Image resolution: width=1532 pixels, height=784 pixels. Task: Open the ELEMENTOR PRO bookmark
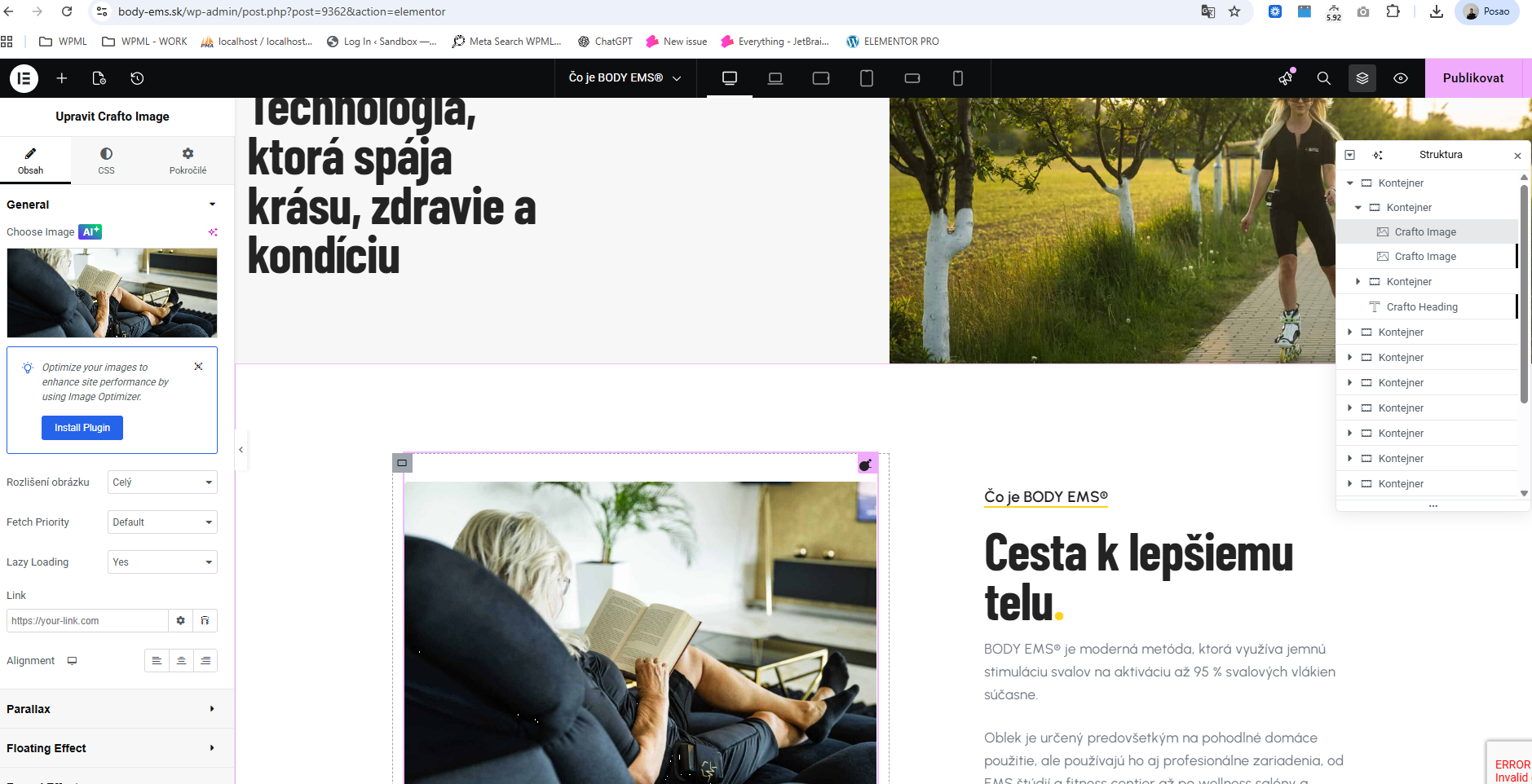click(x=893, y=42)
